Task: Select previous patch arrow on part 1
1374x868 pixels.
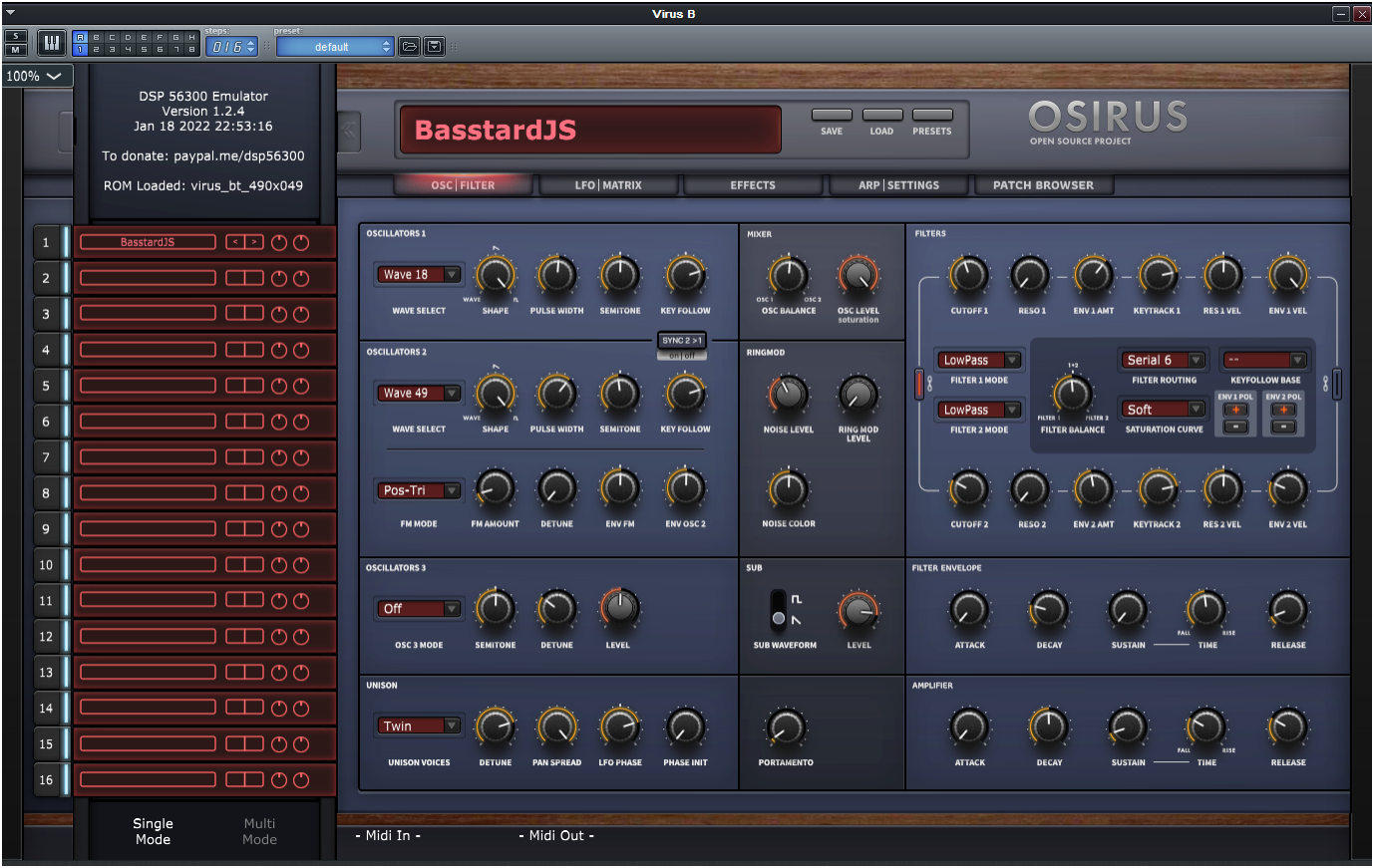Action: 235,242
